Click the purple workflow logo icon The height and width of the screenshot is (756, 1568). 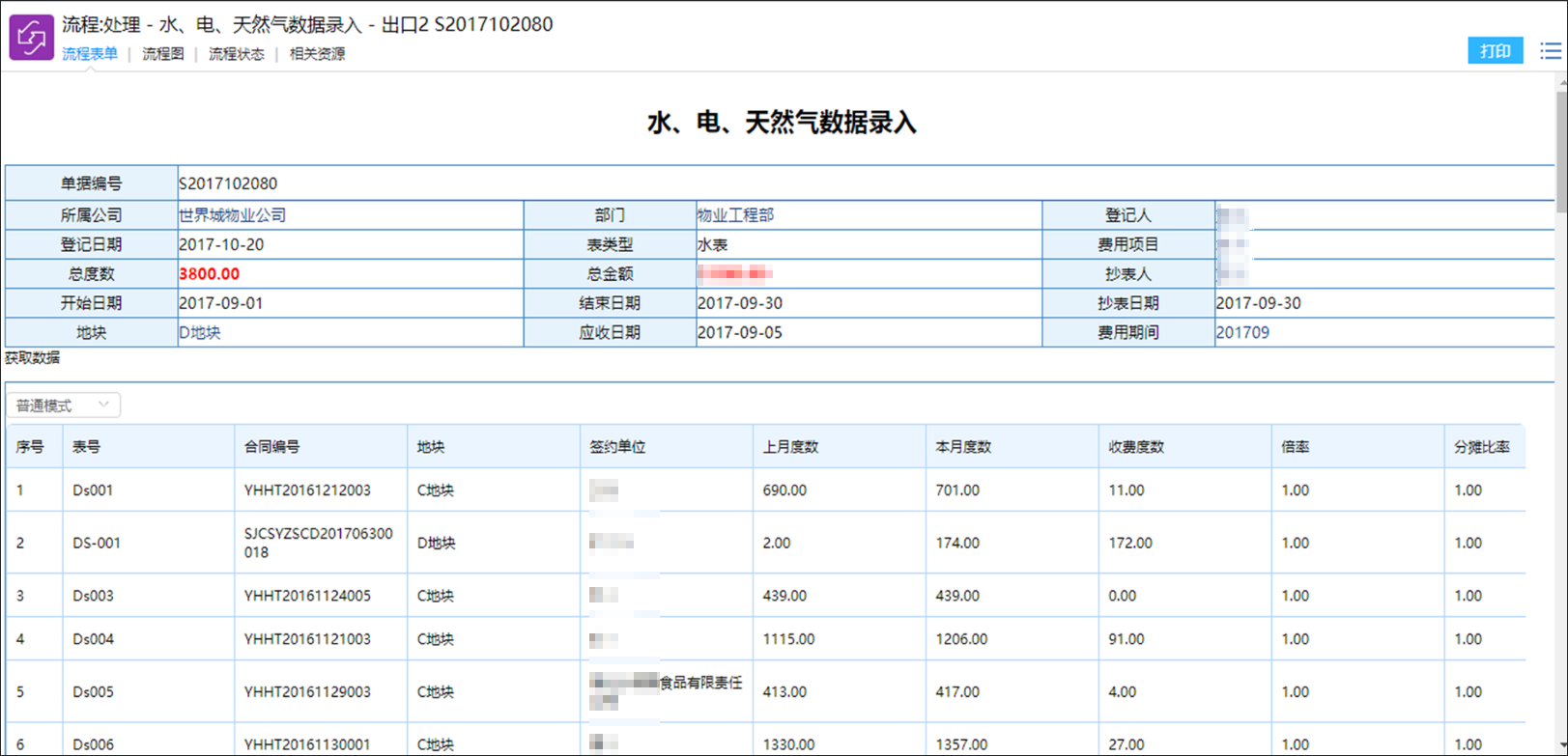pyautogui.click(x=32, y=38)
